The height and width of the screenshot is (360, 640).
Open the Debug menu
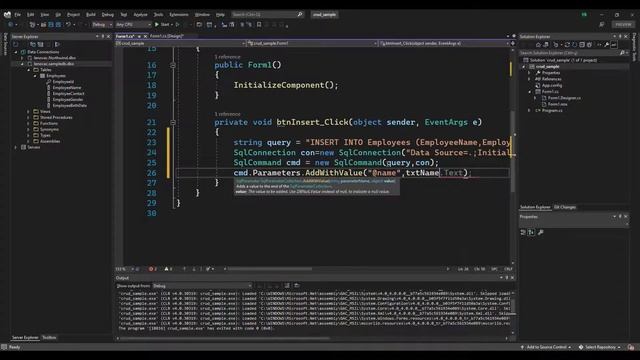click(108, 14)
